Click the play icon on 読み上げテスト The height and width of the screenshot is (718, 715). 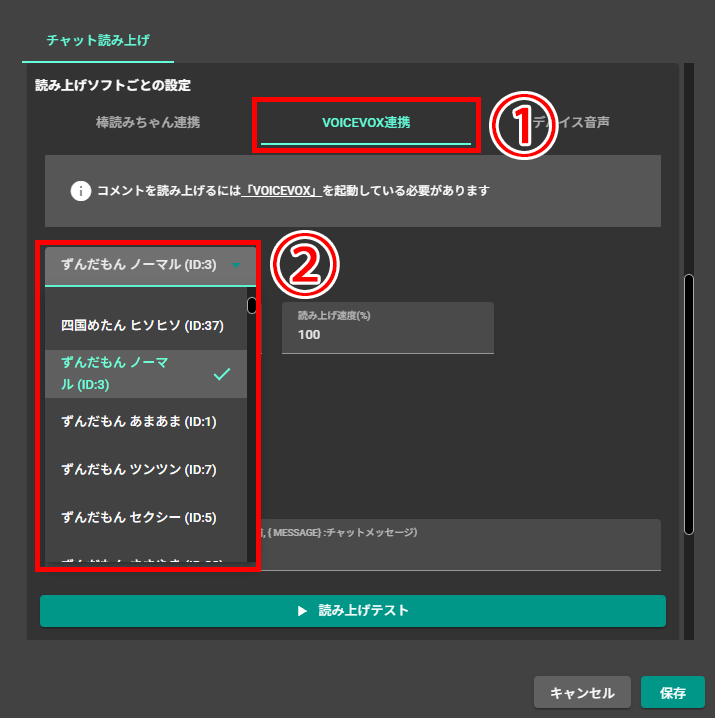[302, 611]
